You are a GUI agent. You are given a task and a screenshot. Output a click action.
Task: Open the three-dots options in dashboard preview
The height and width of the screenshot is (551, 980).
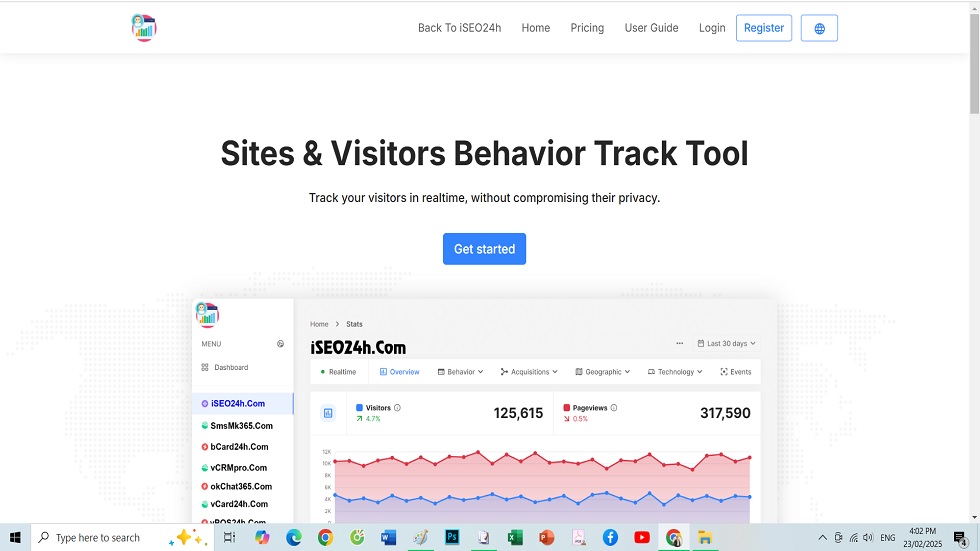[x=680, y=343]
